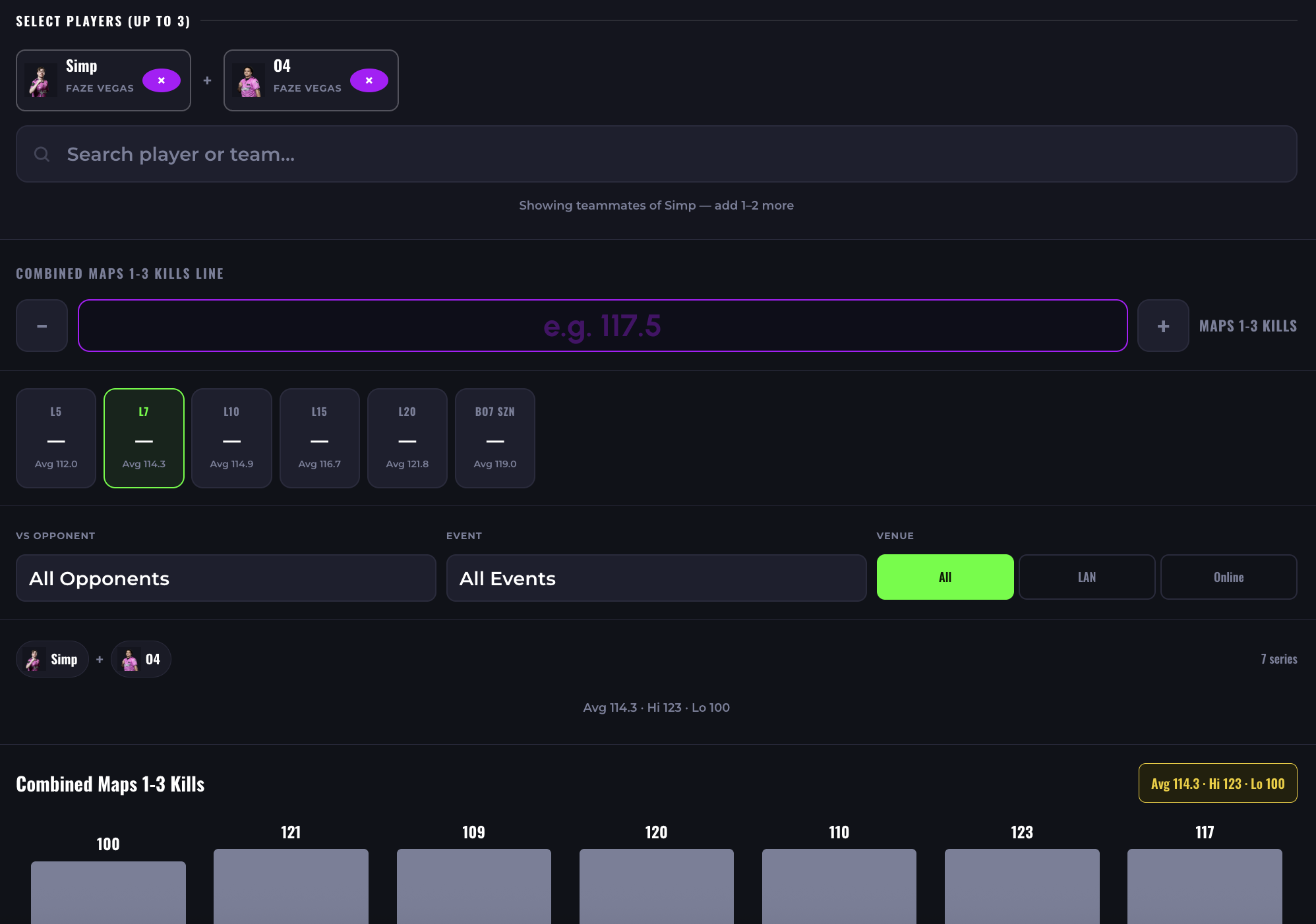1316x924 pixels.
Task: Remove Simp from selected players
Action: (x=162, y=80)
